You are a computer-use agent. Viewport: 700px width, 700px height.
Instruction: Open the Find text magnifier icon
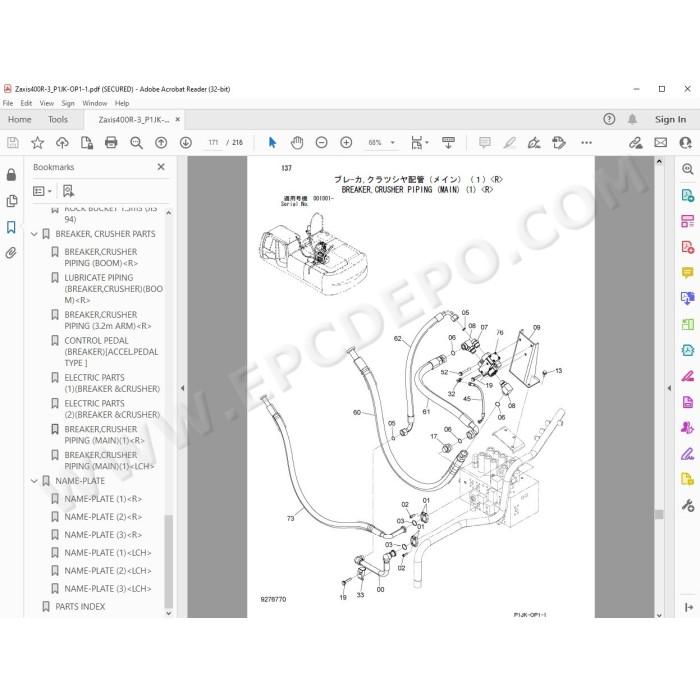(x=136, y=142)
